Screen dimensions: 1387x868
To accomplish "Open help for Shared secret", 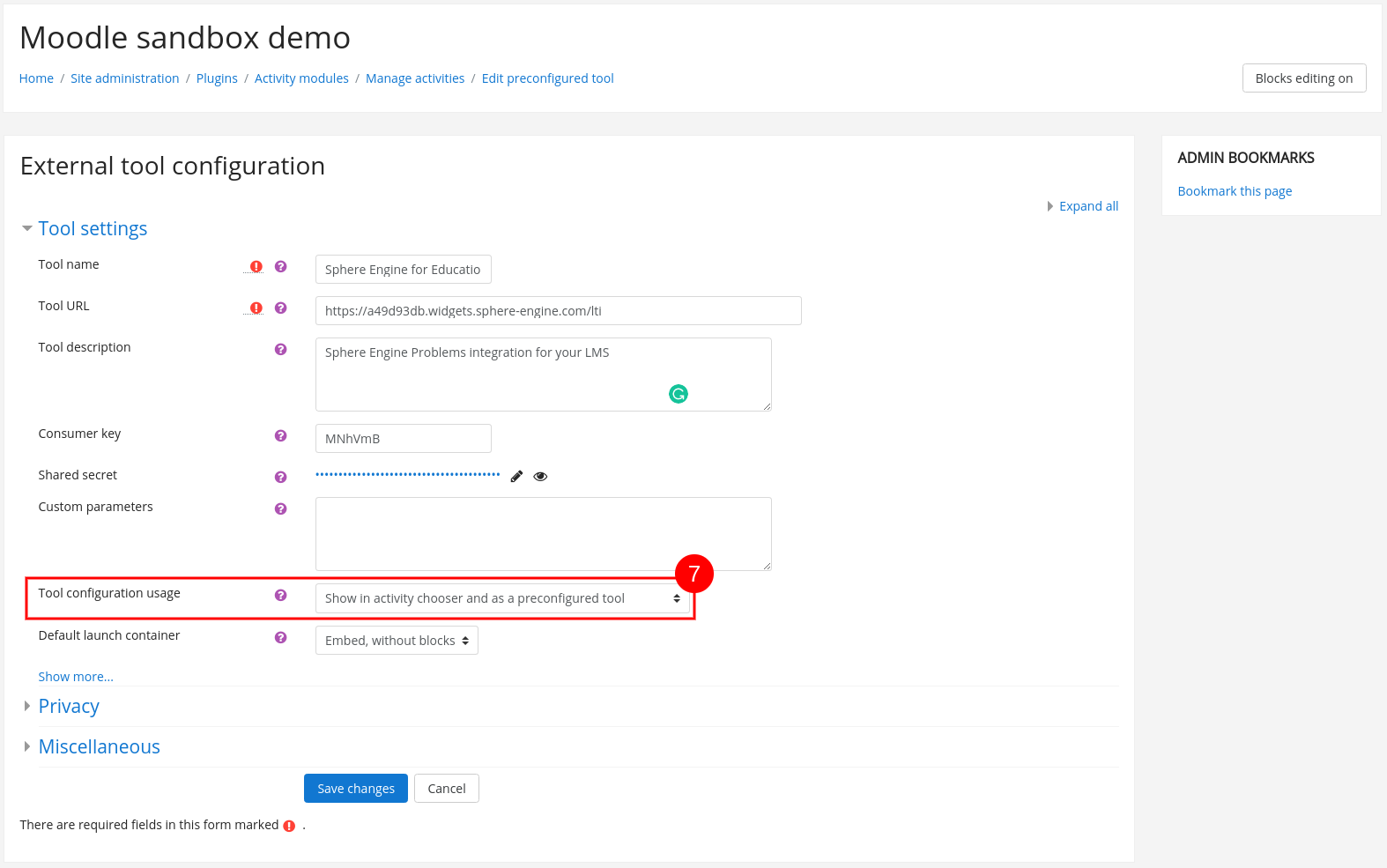I will (x=280, y=477).
